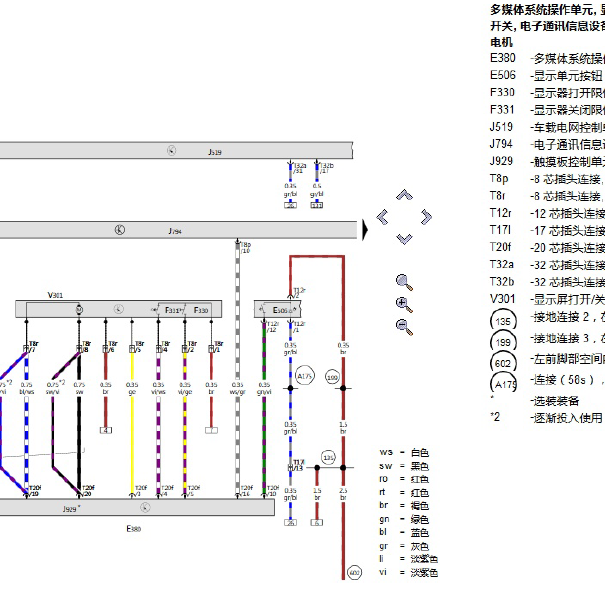Viewport: 605px width, 600px height.
Task: Click V301 entry in the legend list
Action: 547,299
